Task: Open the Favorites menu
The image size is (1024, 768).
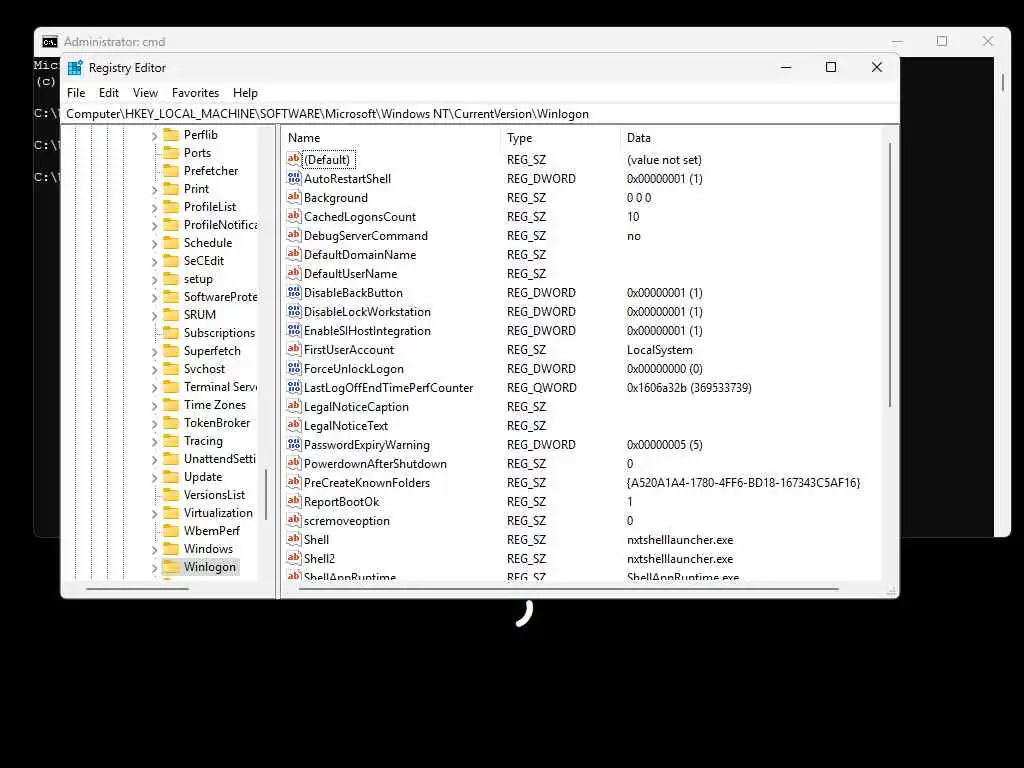Action: tap(195, 93)
